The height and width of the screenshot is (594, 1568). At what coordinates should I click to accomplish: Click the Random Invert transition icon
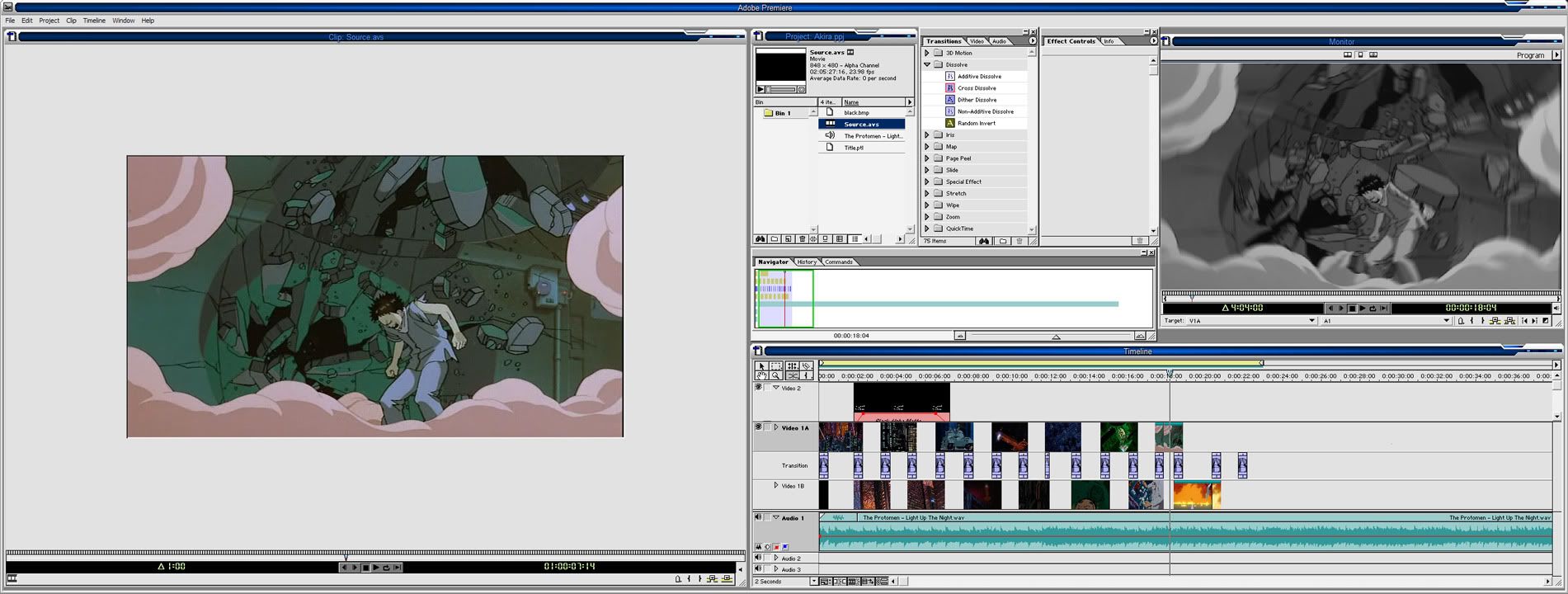click(949, 123)
